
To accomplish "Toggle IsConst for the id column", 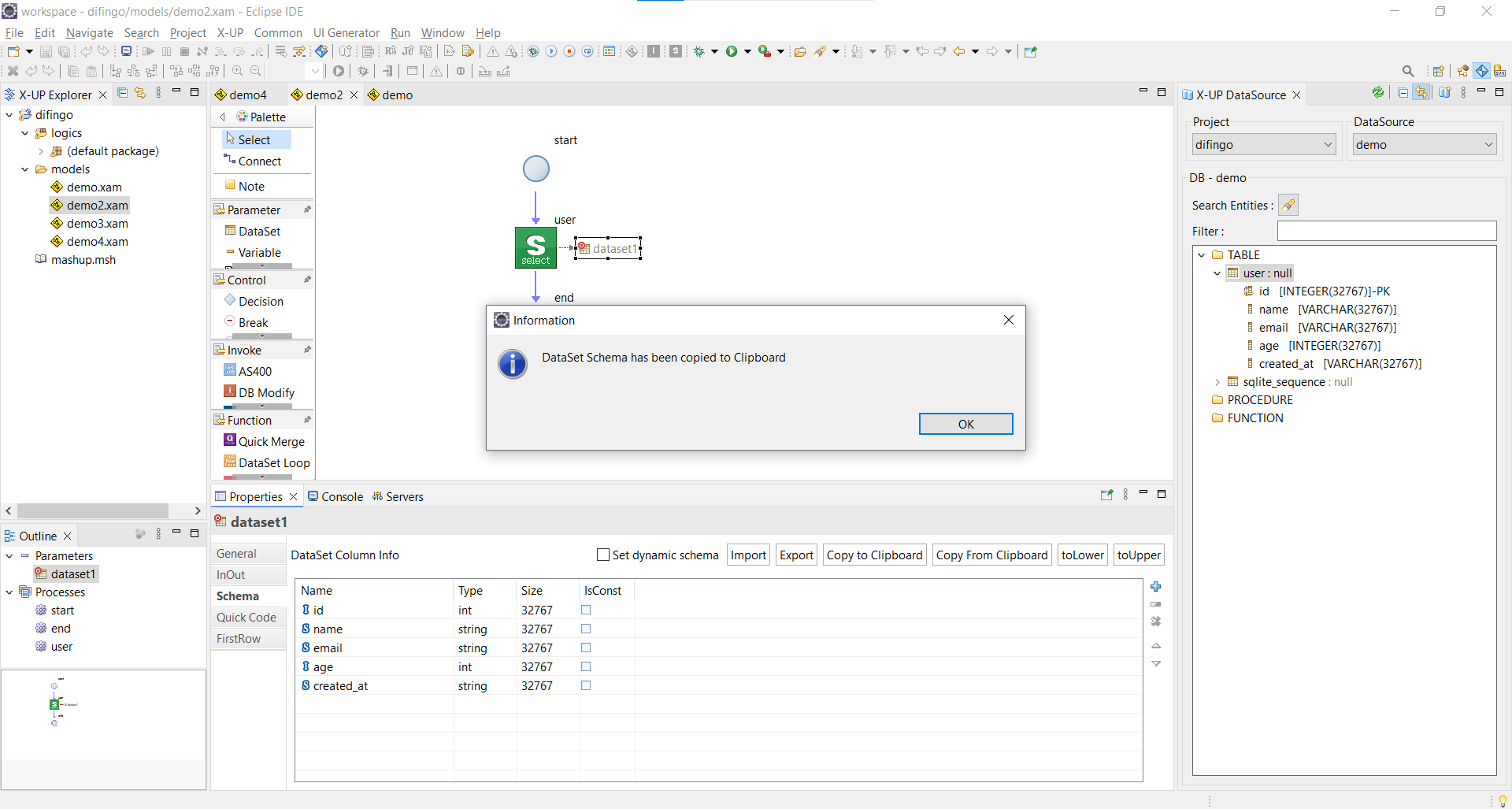I will (586, 610).
